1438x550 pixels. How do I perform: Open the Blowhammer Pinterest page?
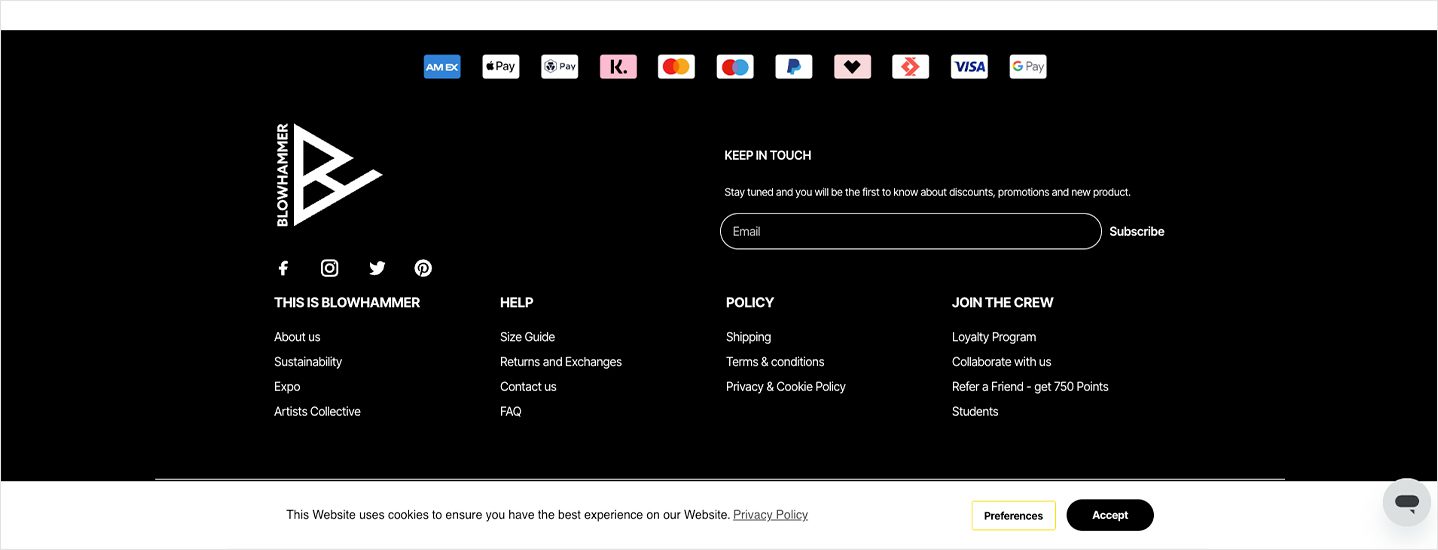point(423,268)
